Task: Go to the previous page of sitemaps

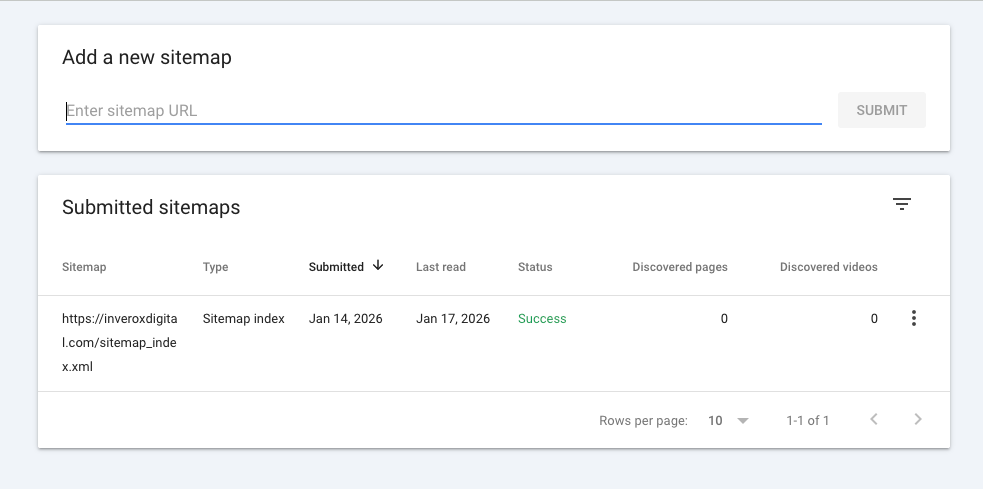Action: tap(874, 419)
